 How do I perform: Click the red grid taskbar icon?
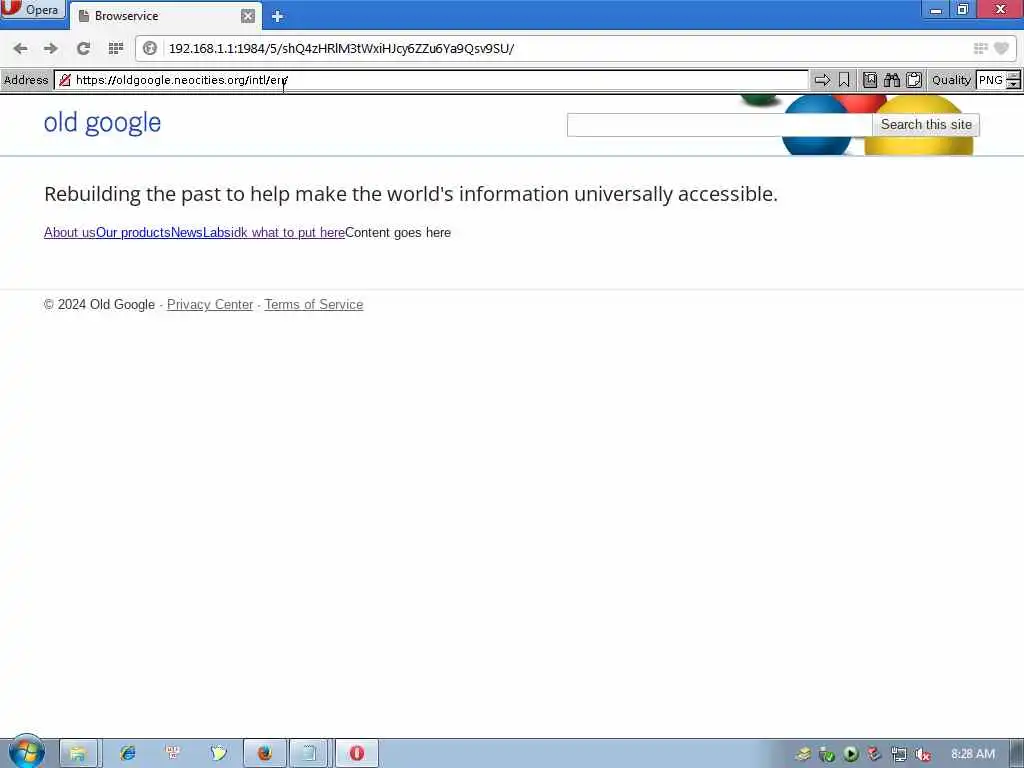pyautogui.click(x=173, y=754)
